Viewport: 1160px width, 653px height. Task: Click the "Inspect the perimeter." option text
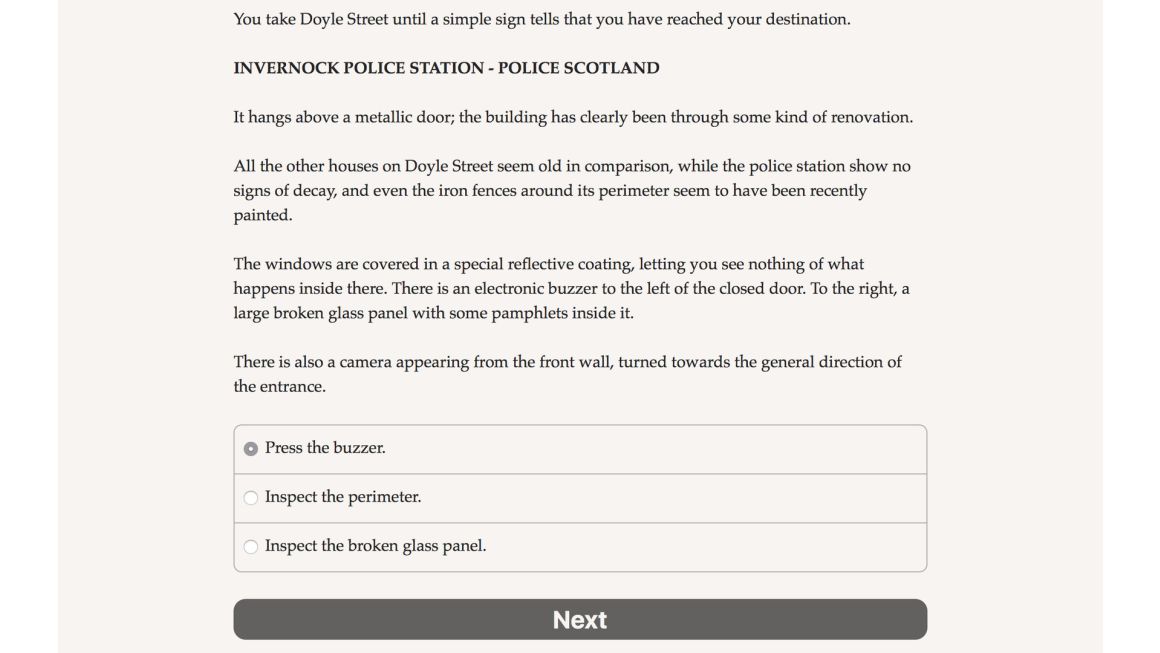click(343, 497)
